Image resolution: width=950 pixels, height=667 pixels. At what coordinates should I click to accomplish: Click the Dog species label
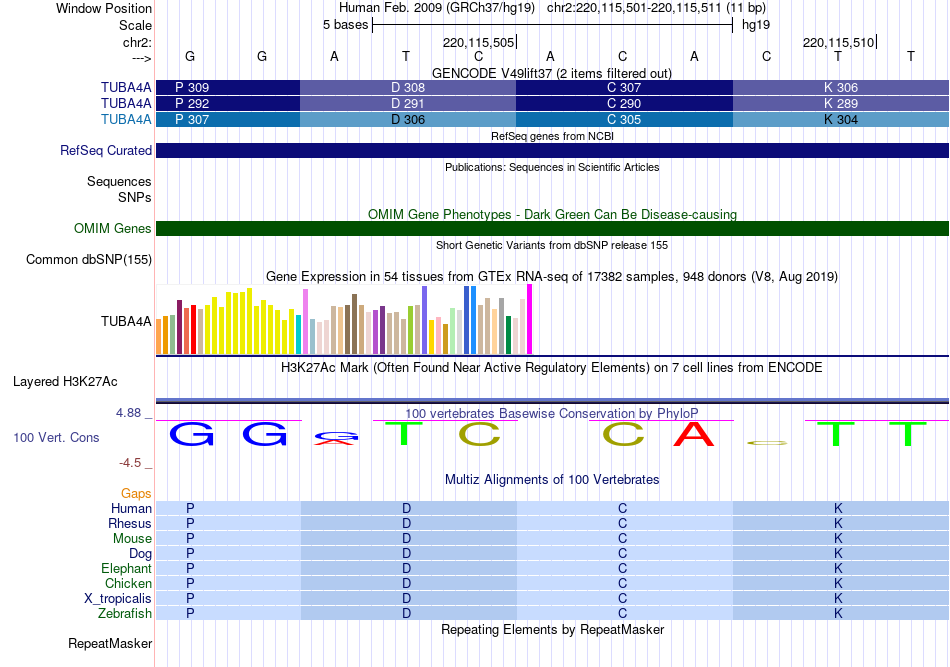pos(140,553)
